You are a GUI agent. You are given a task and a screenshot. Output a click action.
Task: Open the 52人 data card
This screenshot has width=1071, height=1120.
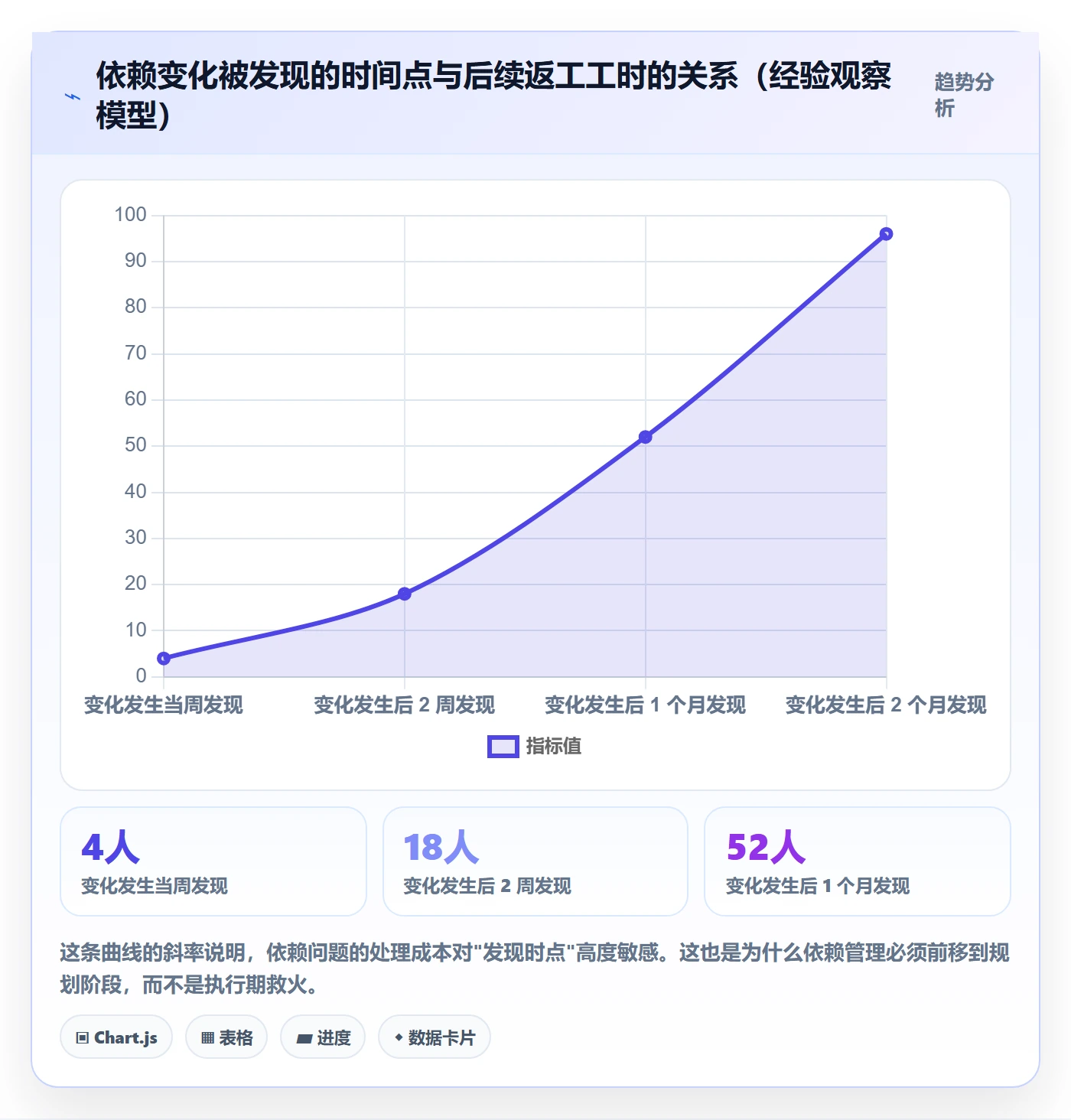[858, 861]
